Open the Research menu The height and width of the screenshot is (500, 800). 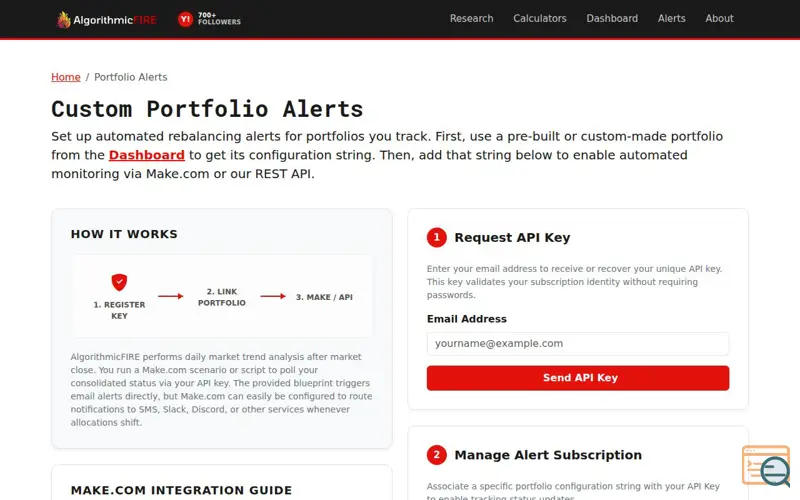tap(471, 18)
